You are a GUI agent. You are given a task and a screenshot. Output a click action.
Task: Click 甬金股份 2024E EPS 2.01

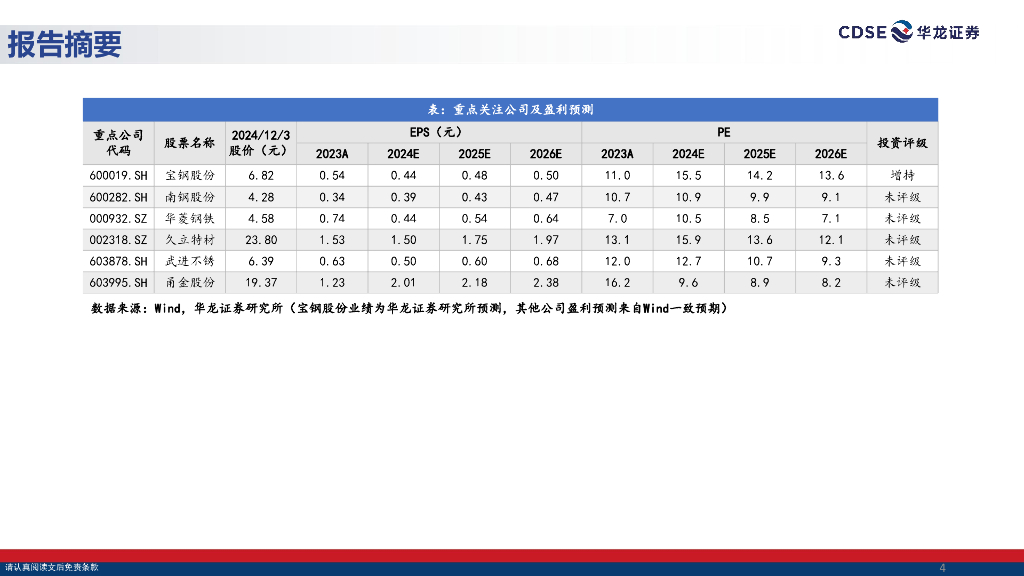pos(403,283)
